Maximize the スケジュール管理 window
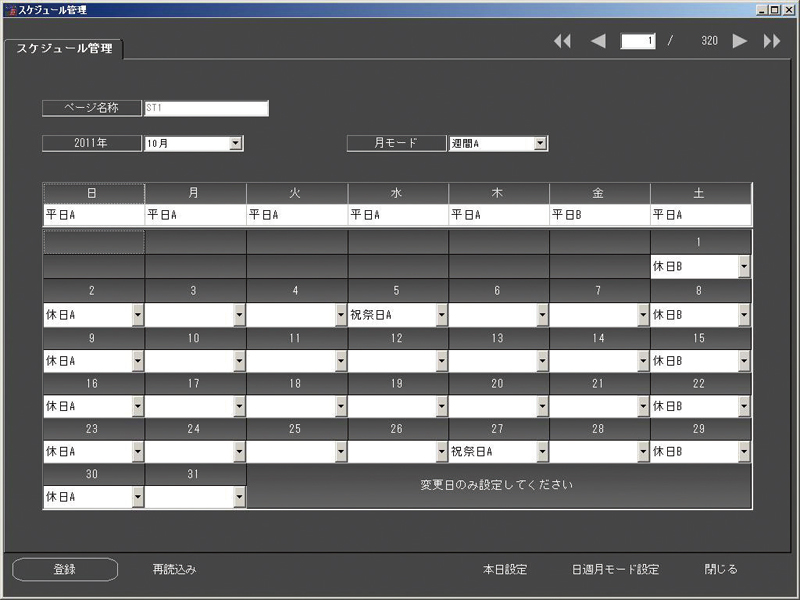This screenshot has height=600, width=800. click(774, 10)
